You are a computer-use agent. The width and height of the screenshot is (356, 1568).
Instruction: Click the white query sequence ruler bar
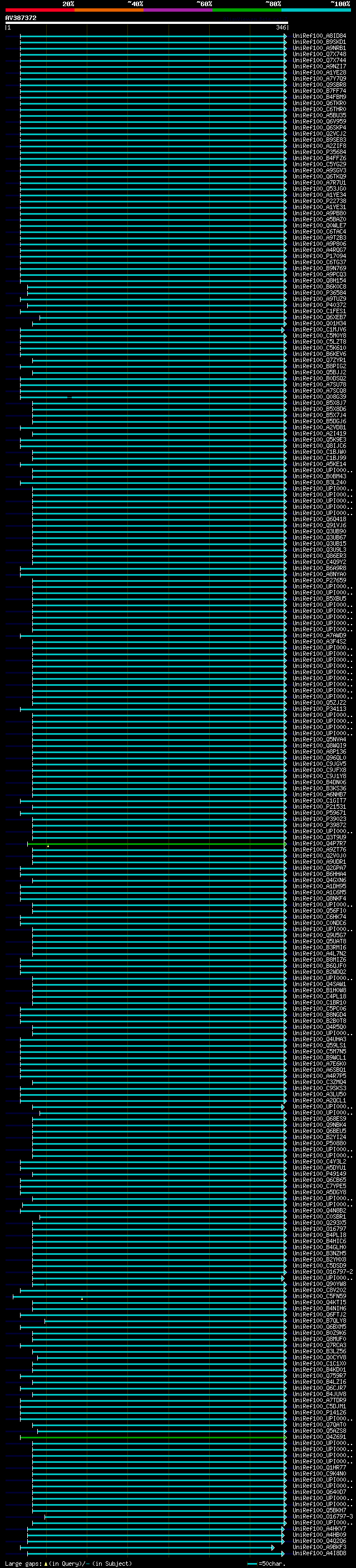[147, 23]
